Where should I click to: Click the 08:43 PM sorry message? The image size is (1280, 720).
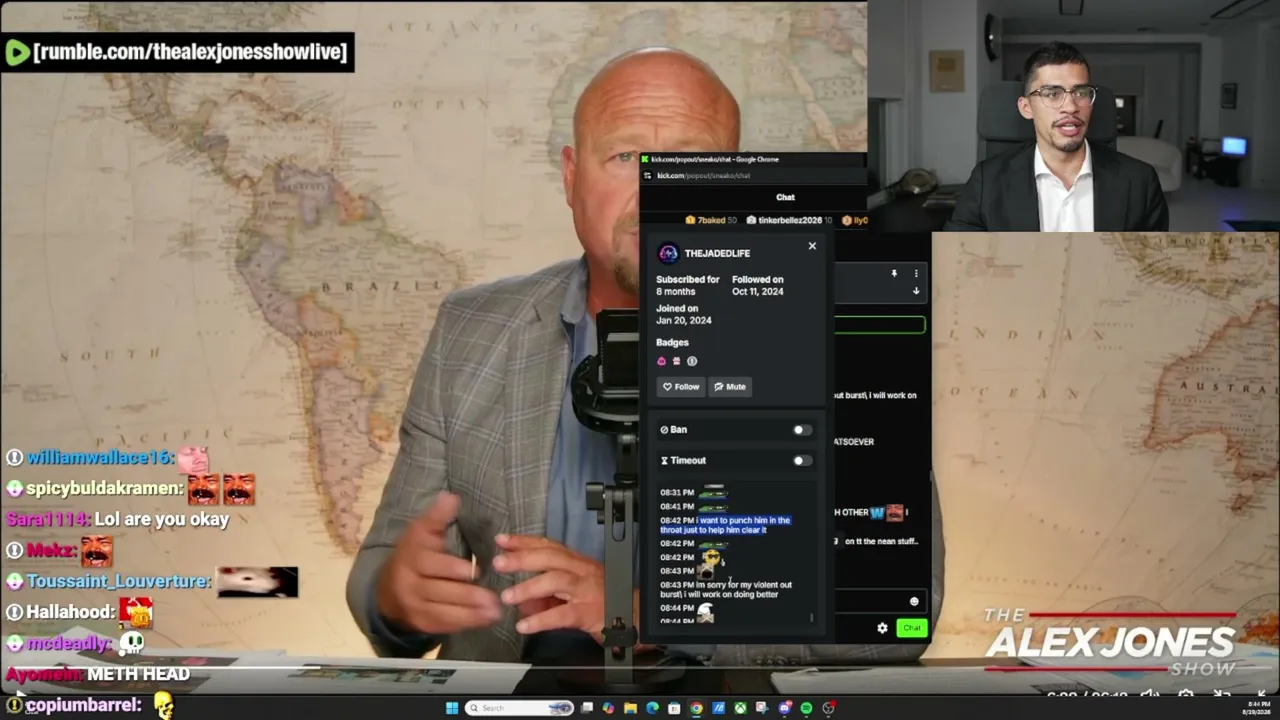pyautogui.click(x=727, y=589)
